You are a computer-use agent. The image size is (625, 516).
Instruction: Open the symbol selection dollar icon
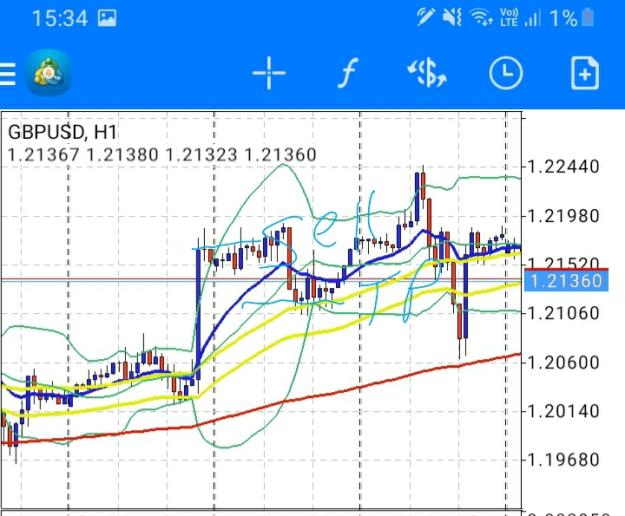click(427, 73)
